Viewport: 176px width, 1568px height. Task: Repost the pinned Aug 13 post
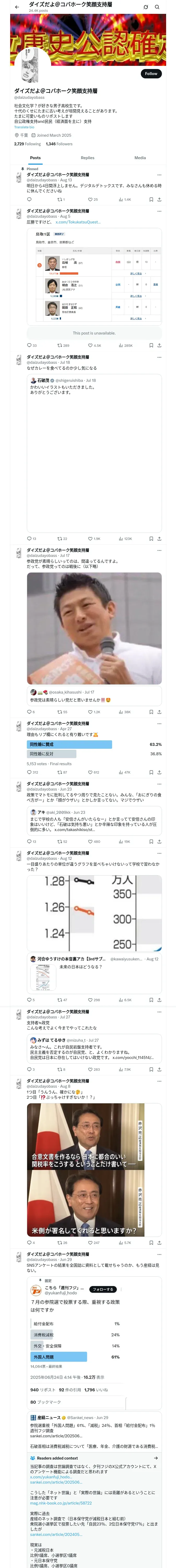click(61, 199)
